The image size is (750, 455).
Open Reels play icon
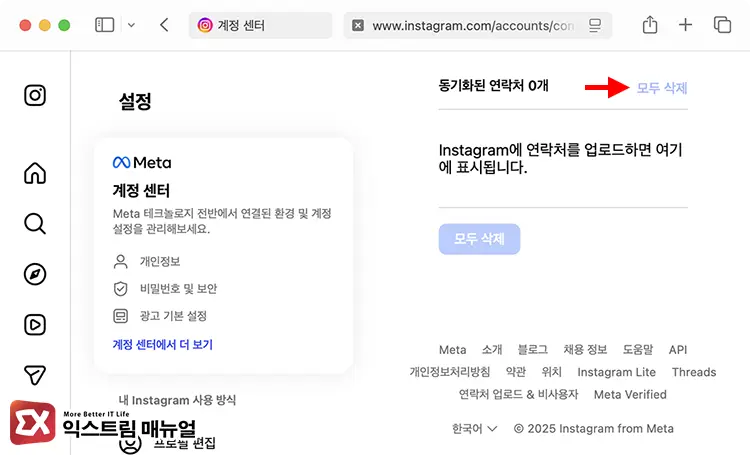tap(35, 325)
